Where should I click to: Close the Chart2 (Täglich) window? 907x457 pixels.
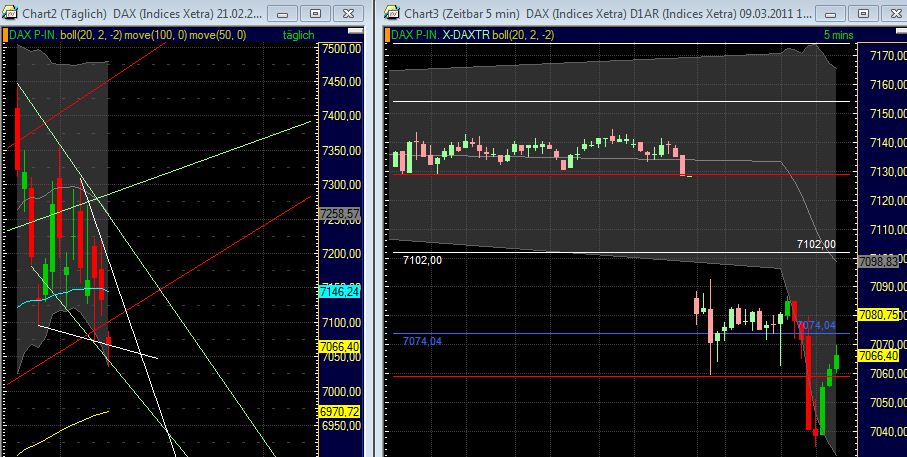(349, 13)
